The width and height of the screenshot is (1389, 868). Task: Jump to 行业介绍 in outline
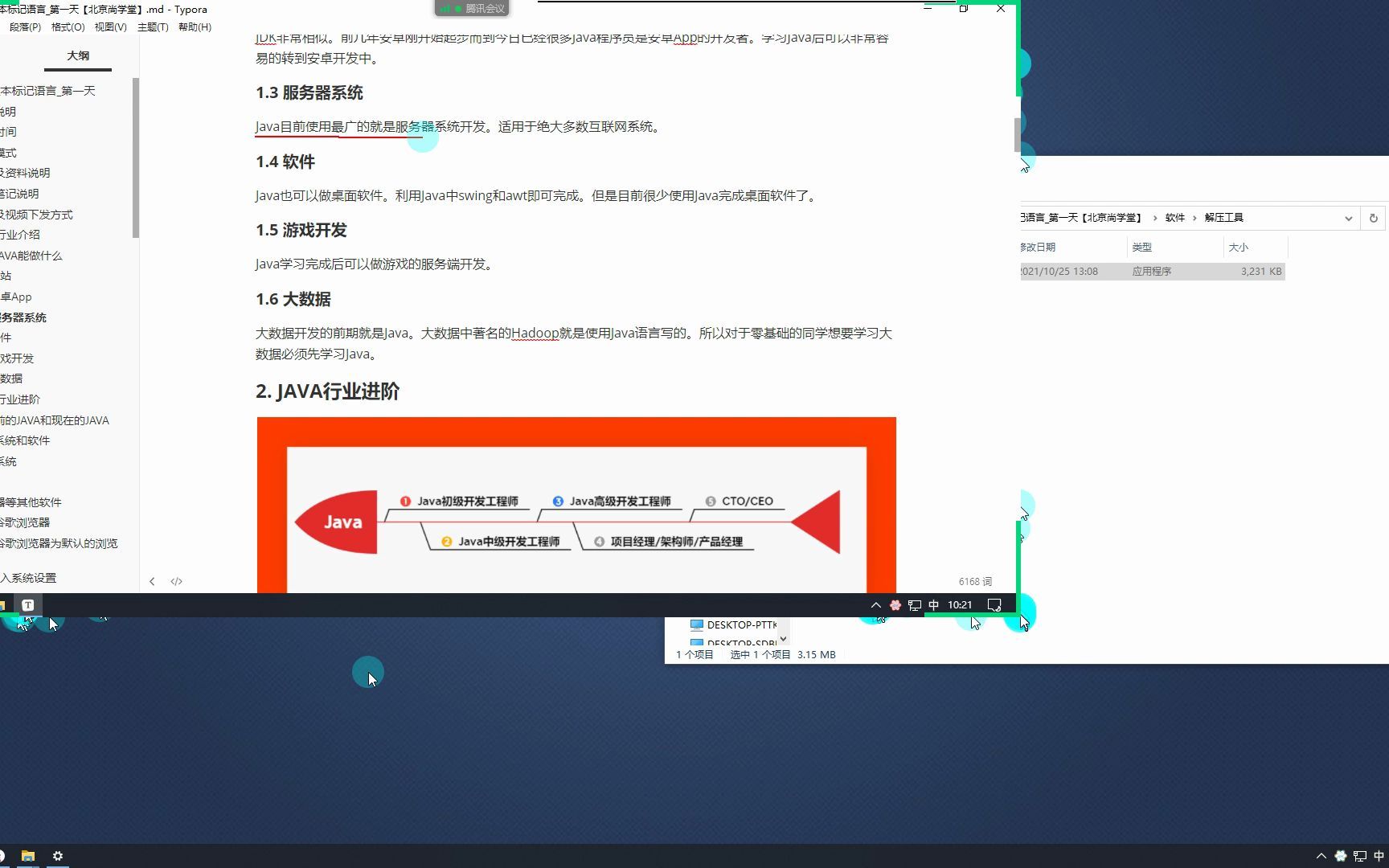coord(20,235)
